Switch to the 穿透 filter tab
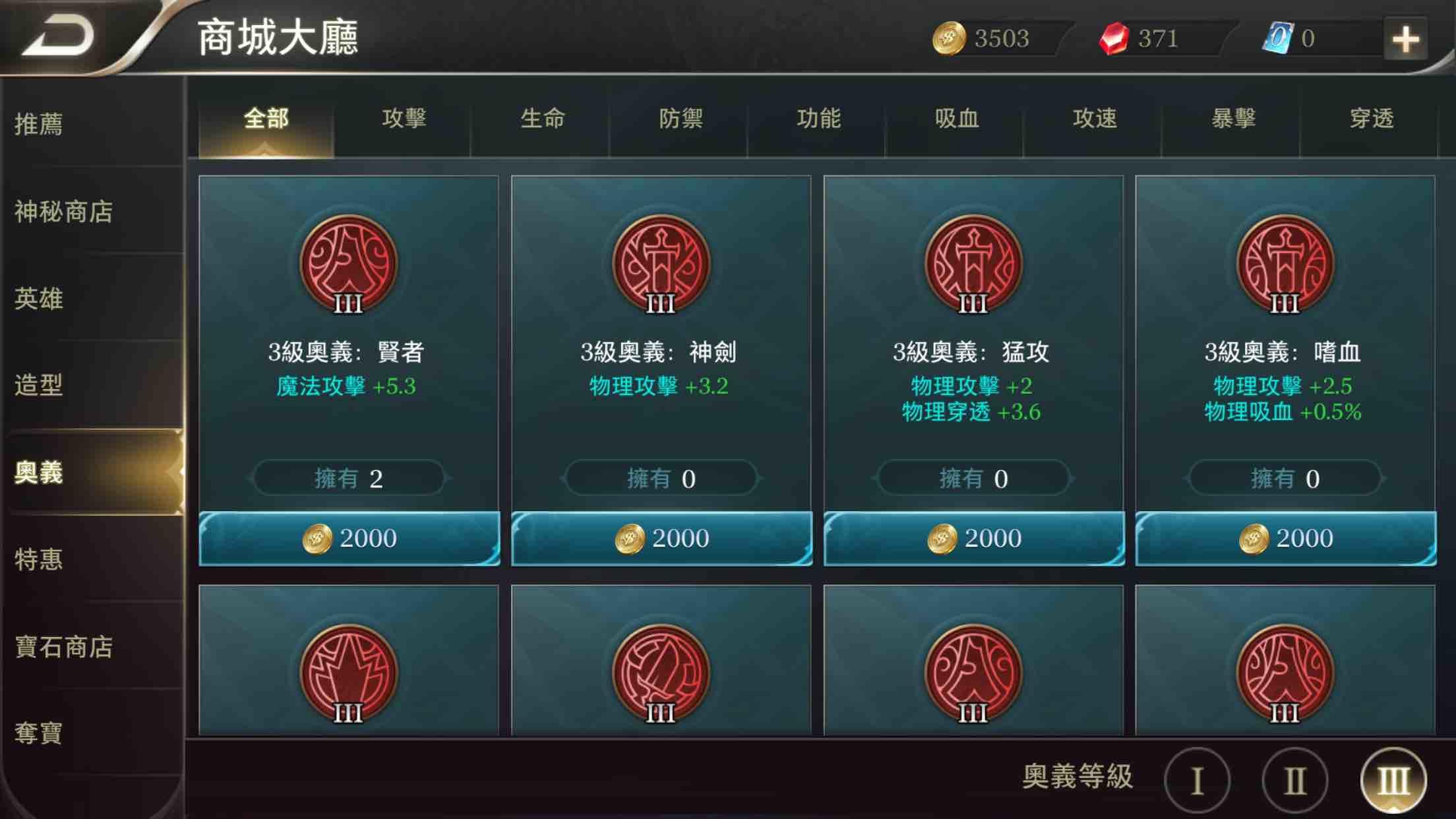1456x819 pixels. 1372,119
